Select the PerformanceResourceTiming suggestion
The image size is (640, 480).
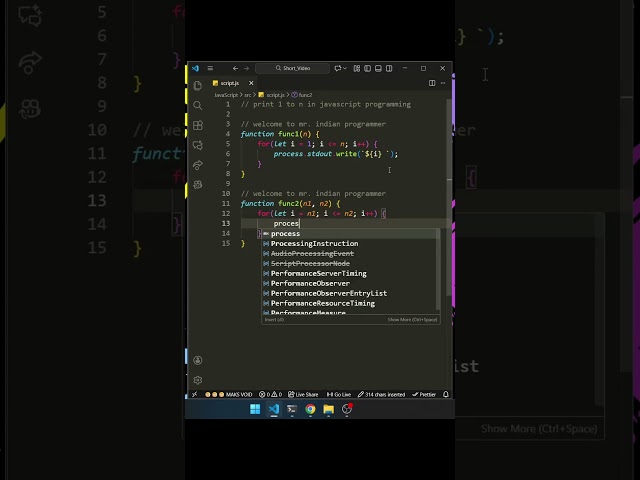[349, 303]
